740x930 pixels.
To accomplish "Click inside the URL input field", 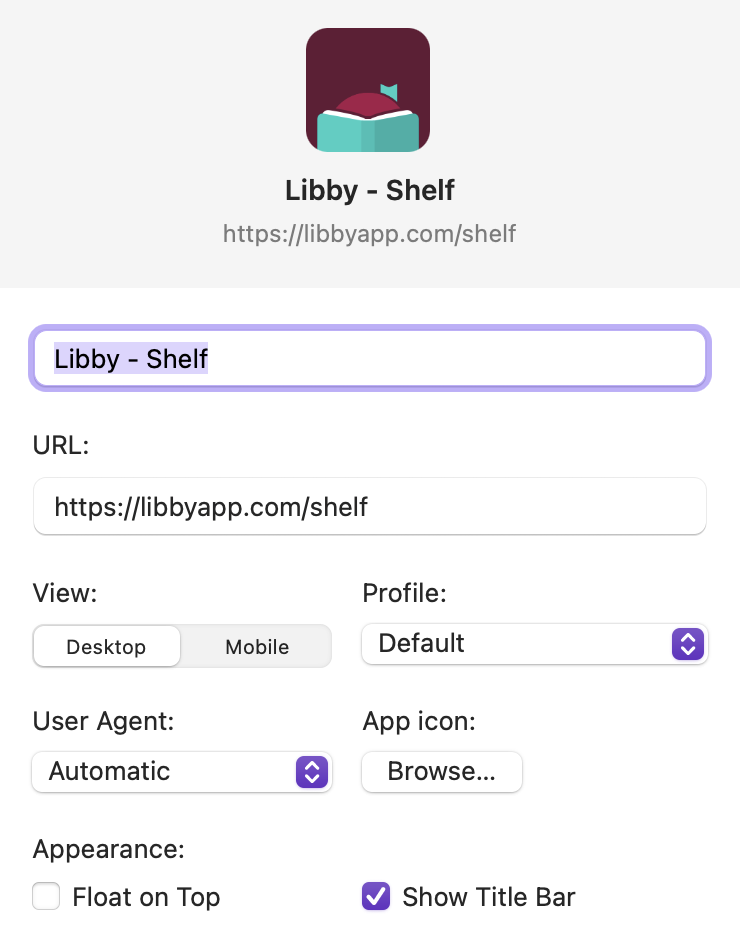I will click(x=369, y=506).
